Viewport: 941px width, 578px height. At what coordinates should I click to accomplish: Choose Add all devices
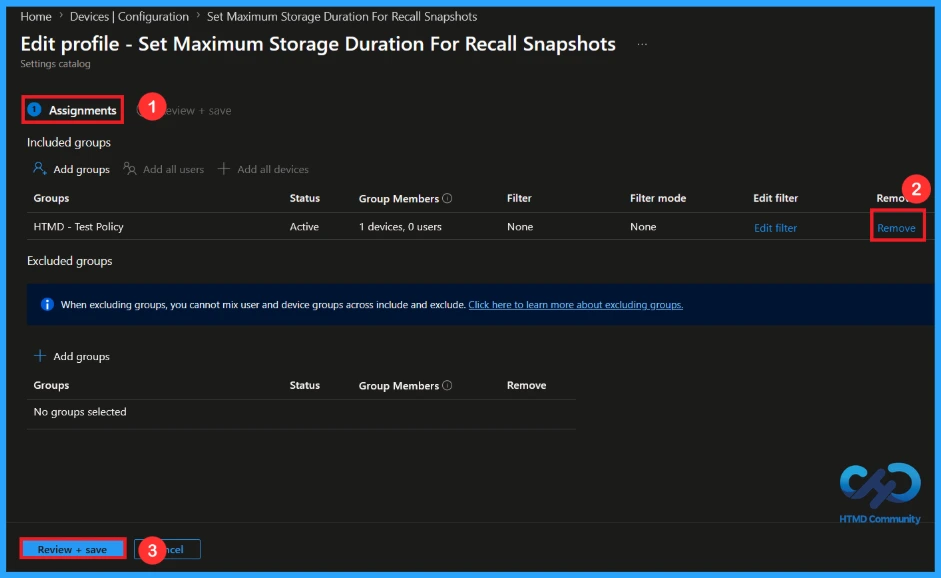[x=263, y=169]
